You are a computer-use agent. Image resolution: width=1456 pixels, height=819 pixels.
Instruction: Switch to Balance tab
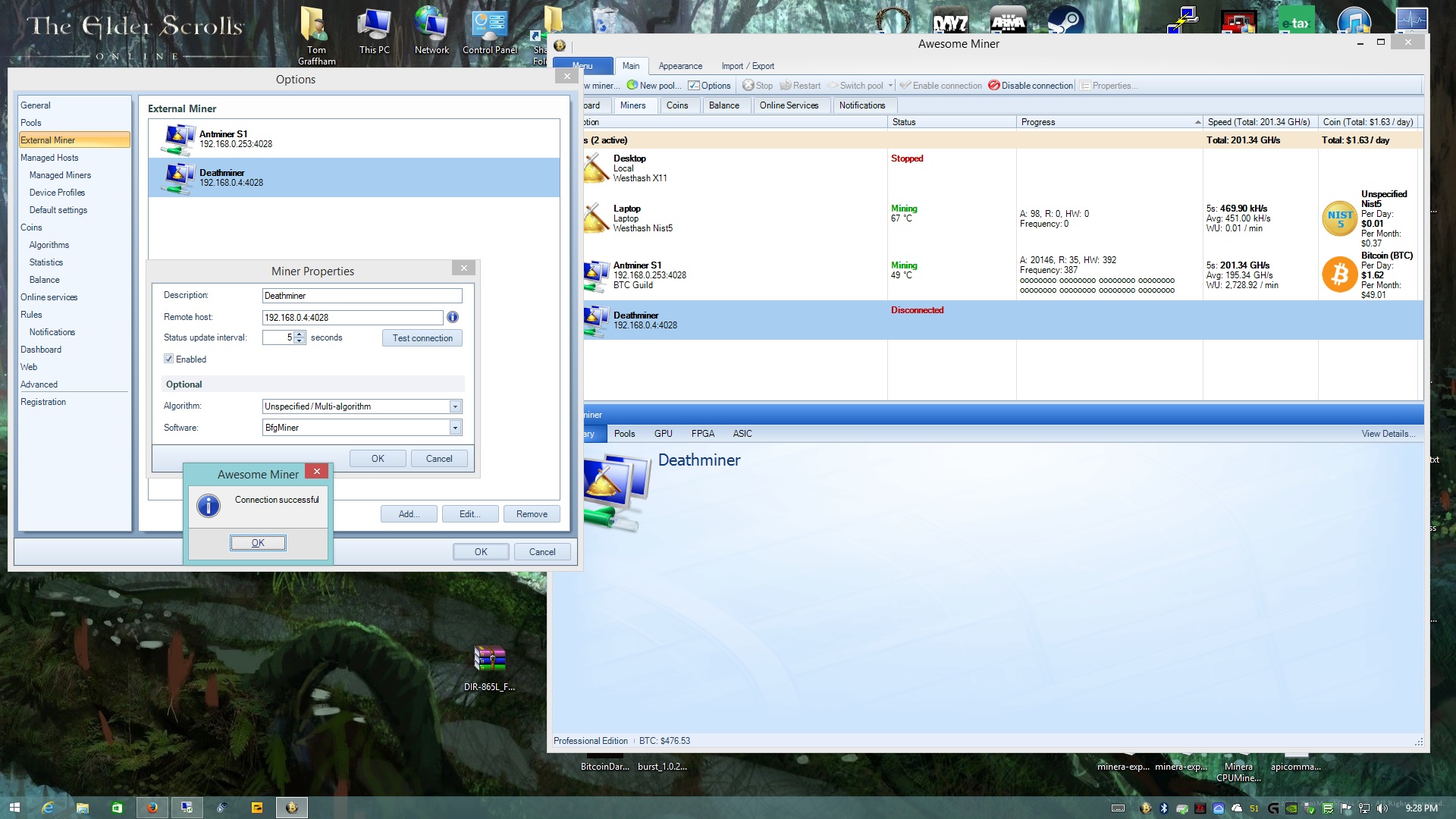pyautogui.click(x=723, y=105)
